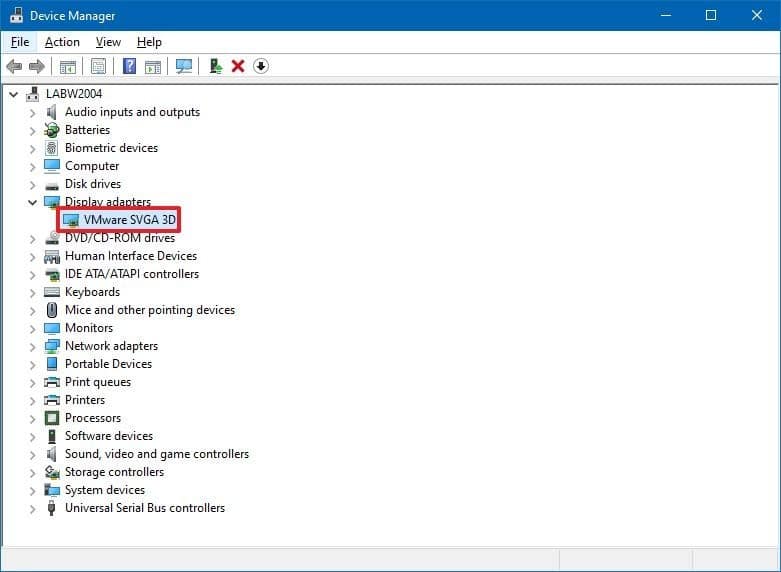Click the LABW2004 computer root icon
781x572 pixels.
pos(33,94)
